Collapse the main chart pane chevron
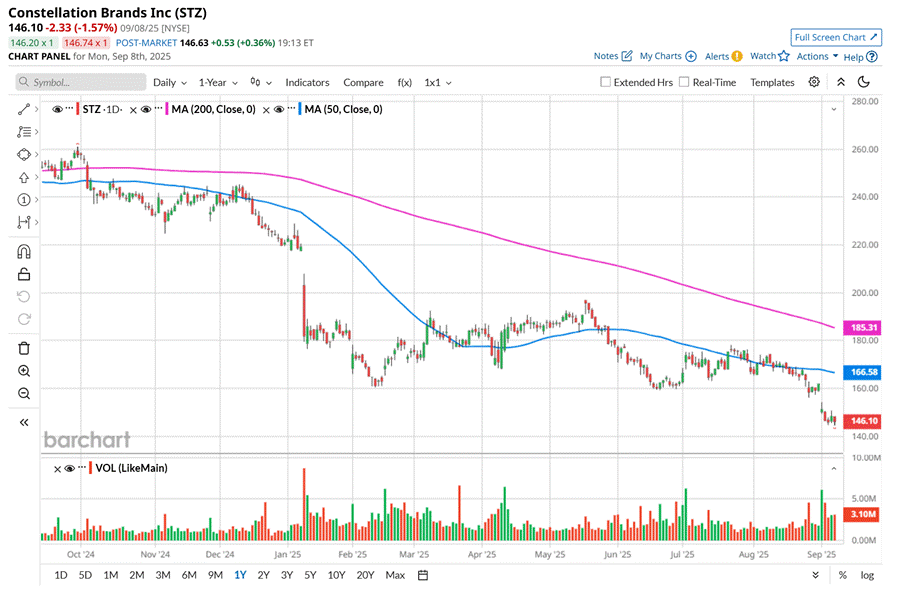Screen dimensions: 902x591 834,109
